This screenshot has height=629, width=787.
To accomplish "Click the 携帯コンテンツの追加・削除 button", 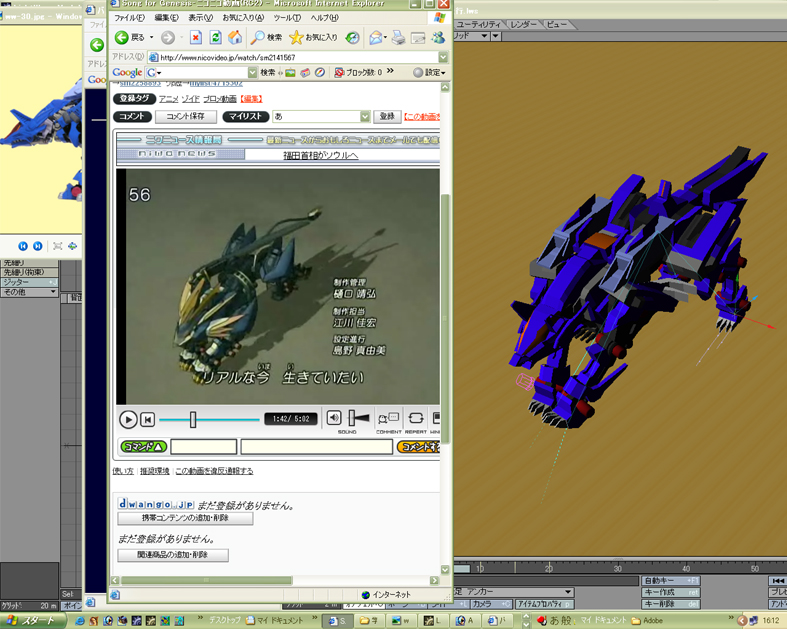I will coord(185,518).
